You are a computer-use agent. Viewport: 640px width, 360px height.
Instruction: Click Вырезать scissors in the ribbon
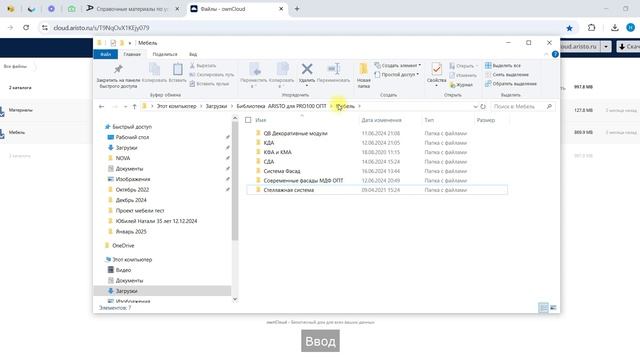203,66
